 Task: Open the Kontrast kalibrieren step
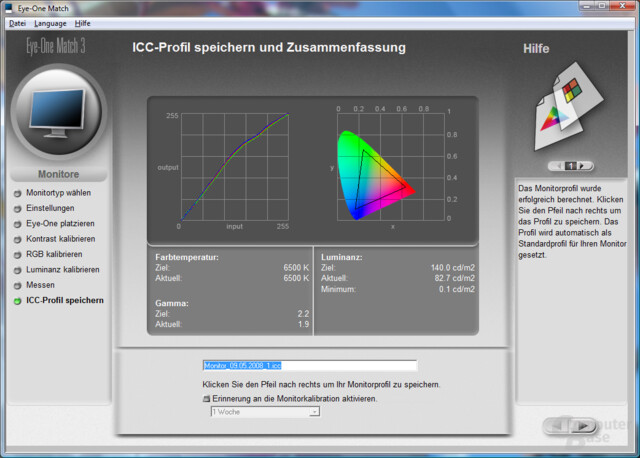pyautogui.click(x=60, y=239)
